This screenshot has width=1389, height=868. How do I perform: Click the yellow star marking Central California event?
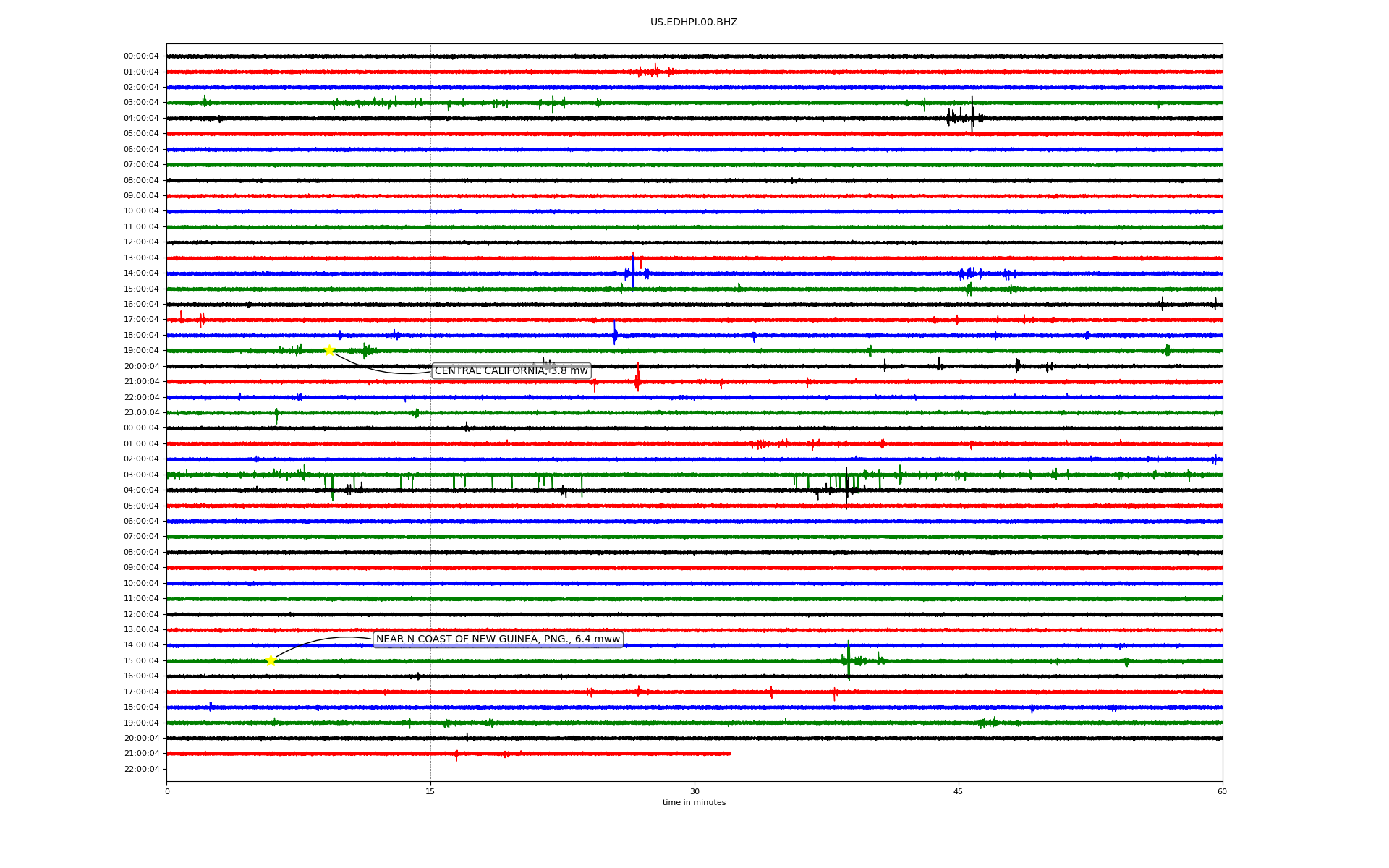[329, 351]
